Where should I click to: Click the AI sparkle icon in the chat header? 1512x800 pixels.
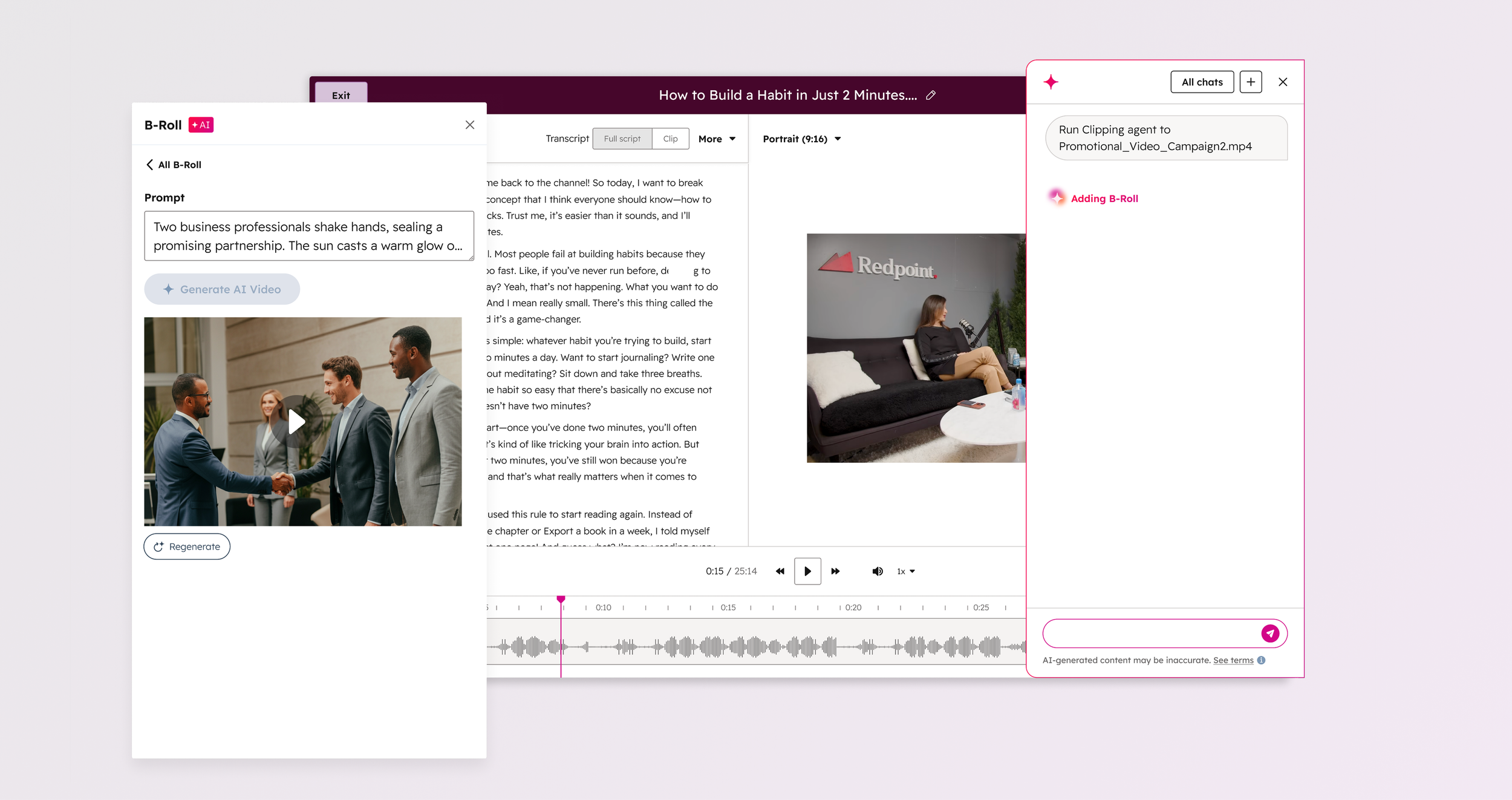(1051, 82)
